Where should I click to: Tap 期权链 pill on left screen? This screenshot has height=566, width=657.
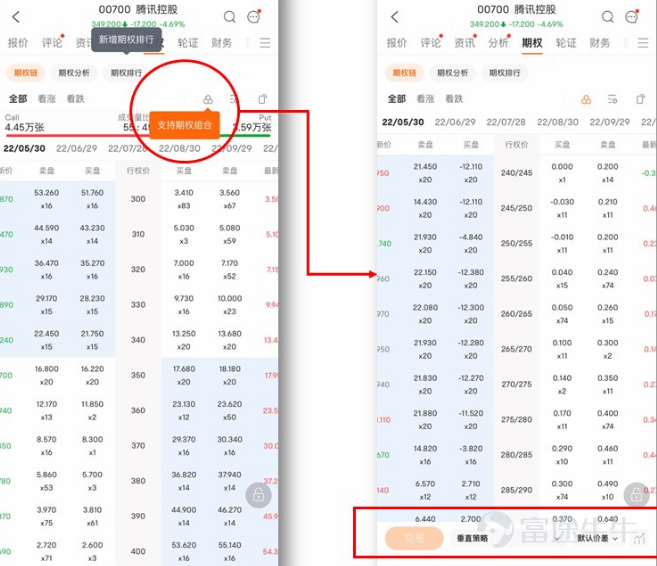[x=26, y=73]
